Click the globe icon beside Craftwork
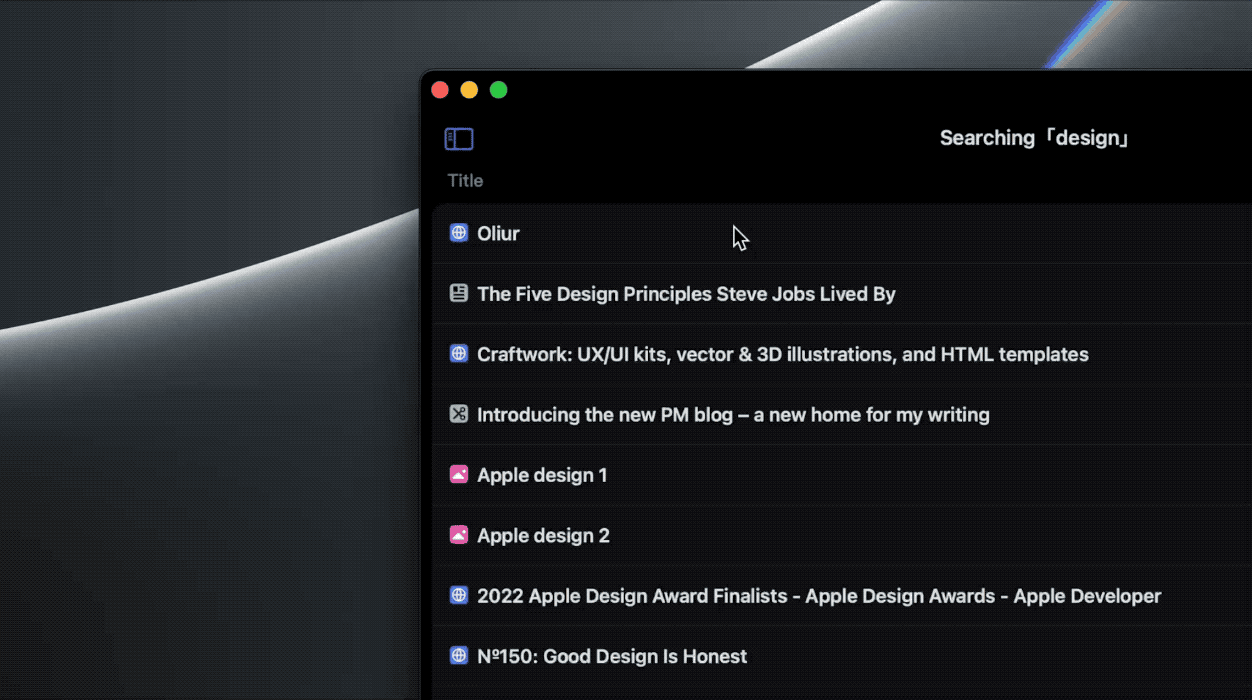Screen dimensions: 1252x700 [x=459, y=354]
